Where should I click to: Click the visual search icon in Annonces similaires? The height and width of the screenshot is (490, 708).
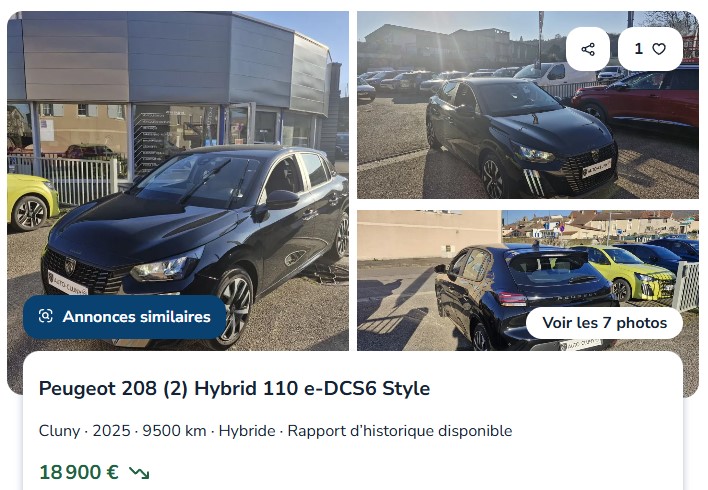pyautogui.click(x=46, y=316)
